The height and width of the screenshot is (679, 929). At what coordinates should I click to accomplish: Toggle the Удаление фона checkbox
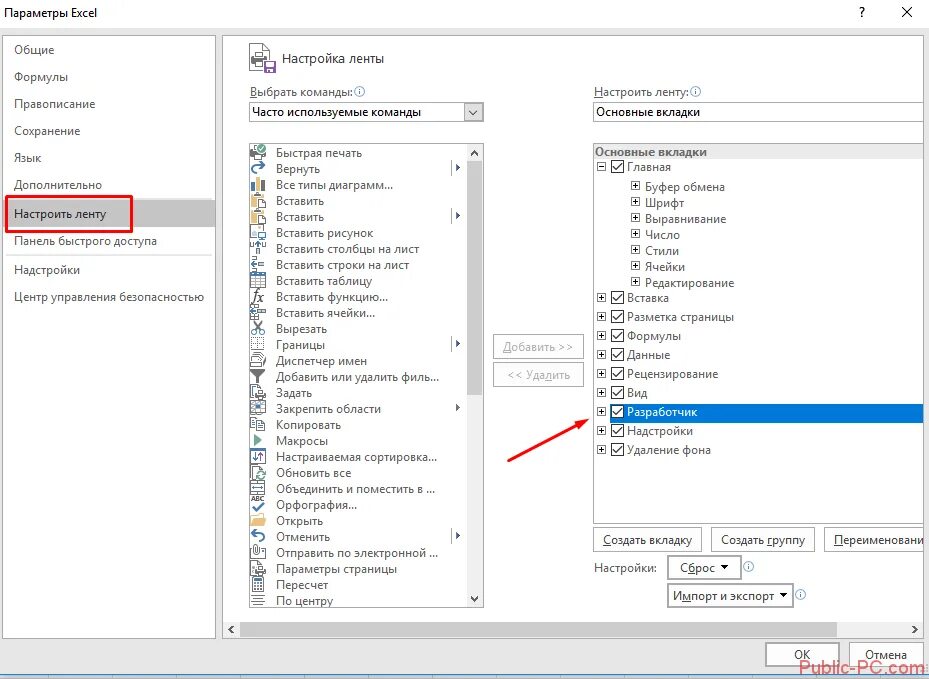pyautogui.click(x=617, y=449)
